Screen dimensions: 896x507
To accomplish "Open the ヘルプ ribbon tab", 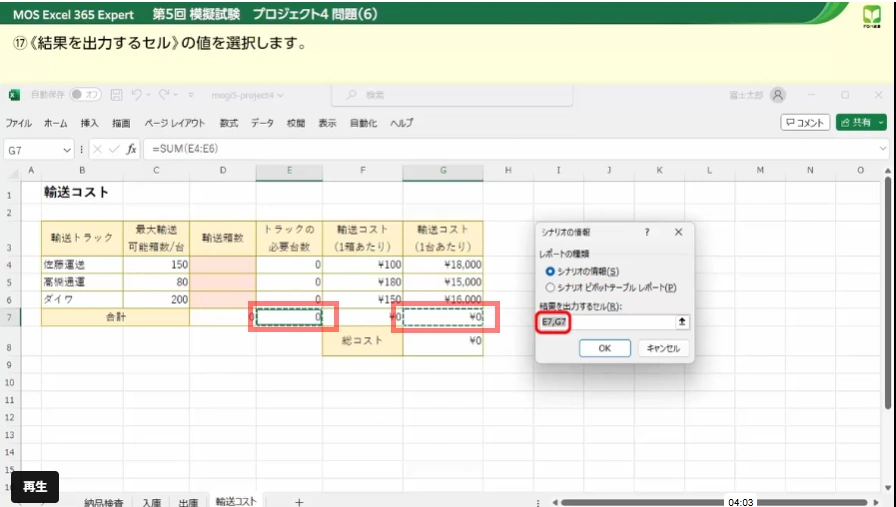I will (401, 123).
